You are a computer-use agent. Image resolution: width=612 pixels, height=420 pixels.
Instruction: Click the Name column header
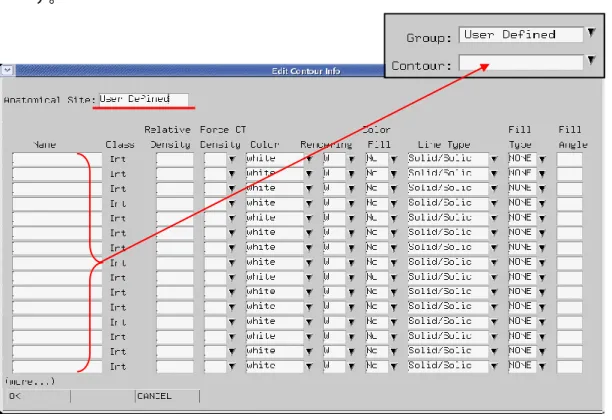click(x=45, y=145)
